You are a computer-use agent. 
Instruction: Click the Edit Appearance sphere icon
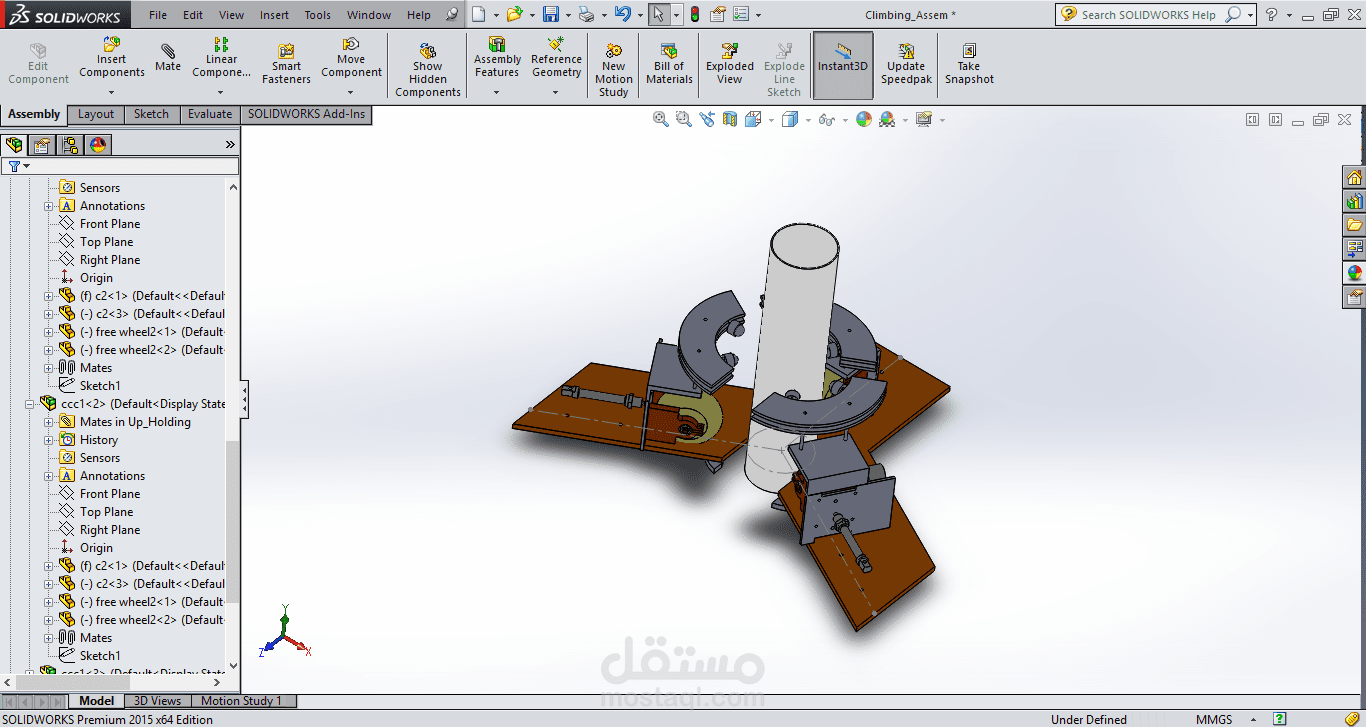coord(863,118)
